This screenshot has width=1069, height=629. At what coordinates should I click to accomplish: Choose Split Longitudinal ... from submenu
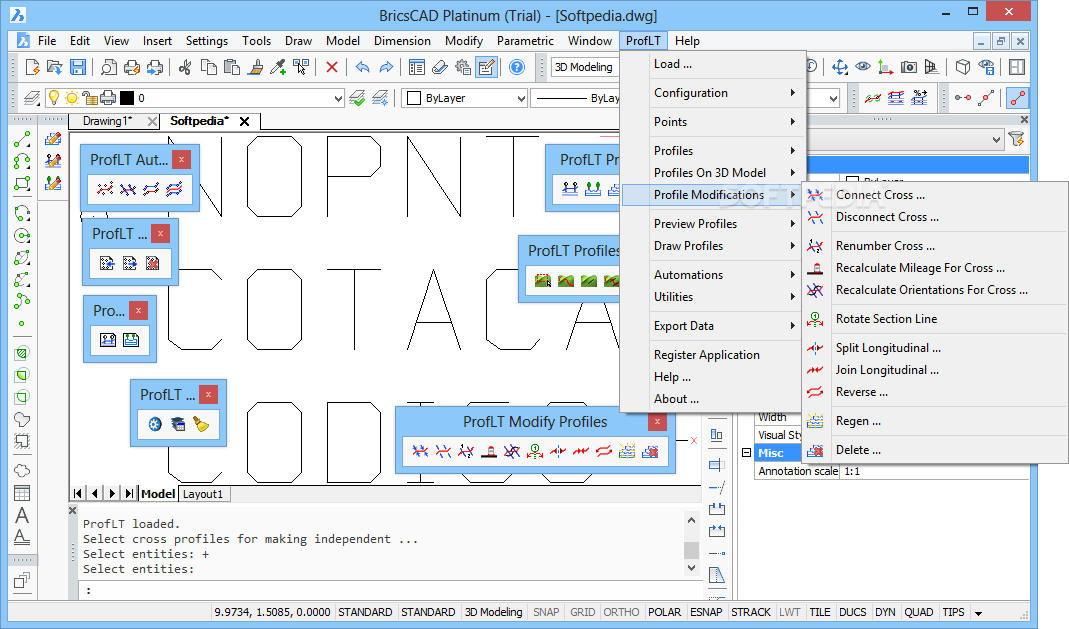pyautogui.click(x=888, y=348)
